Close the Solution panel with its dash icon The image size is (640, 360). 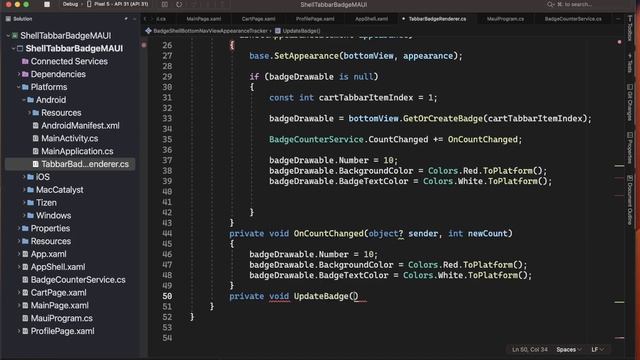[134, 19]
